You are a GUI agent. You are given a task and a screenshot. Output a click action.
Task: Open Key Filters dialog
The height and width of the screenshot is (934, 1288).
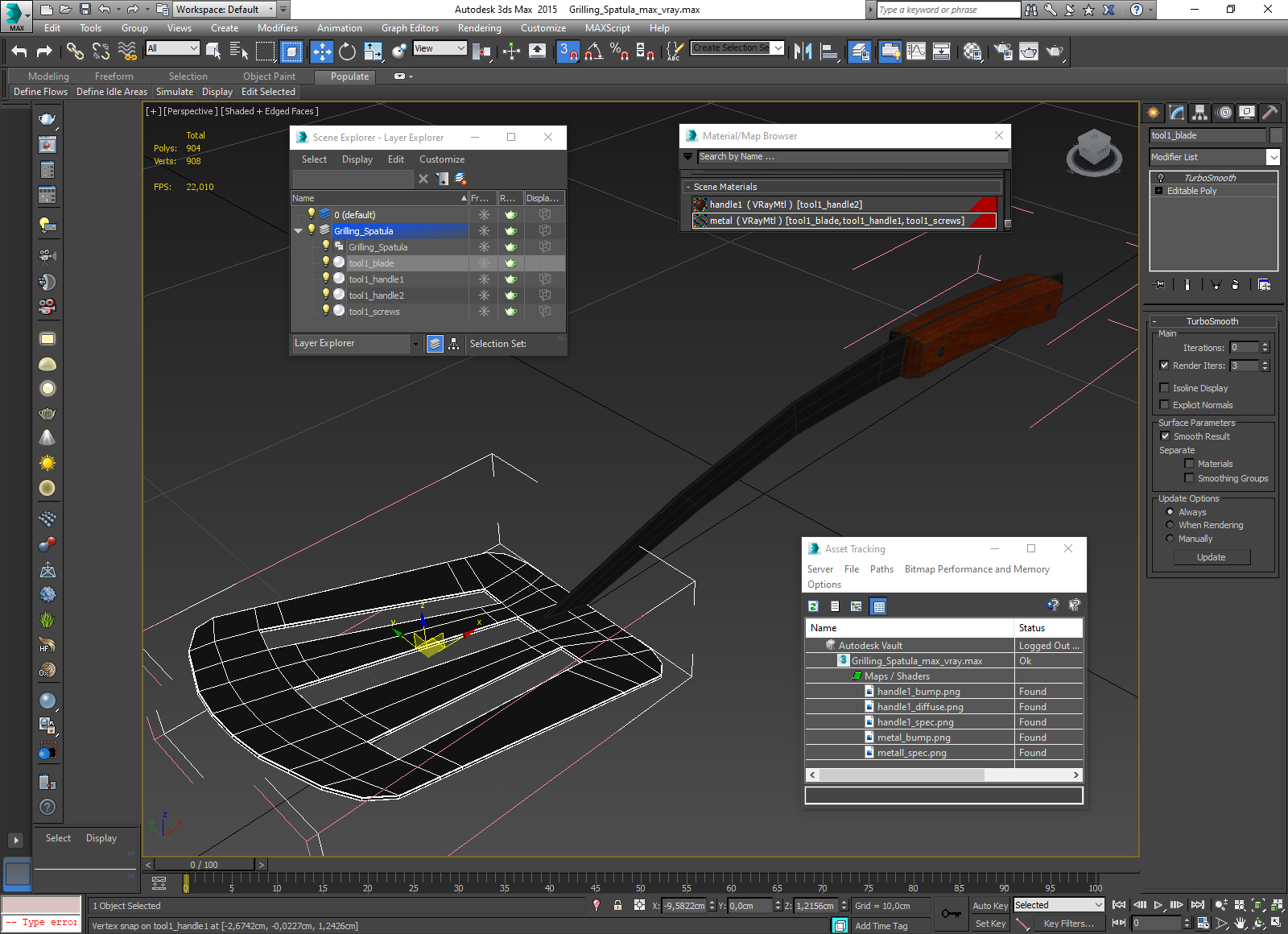tap(1069, 924)
